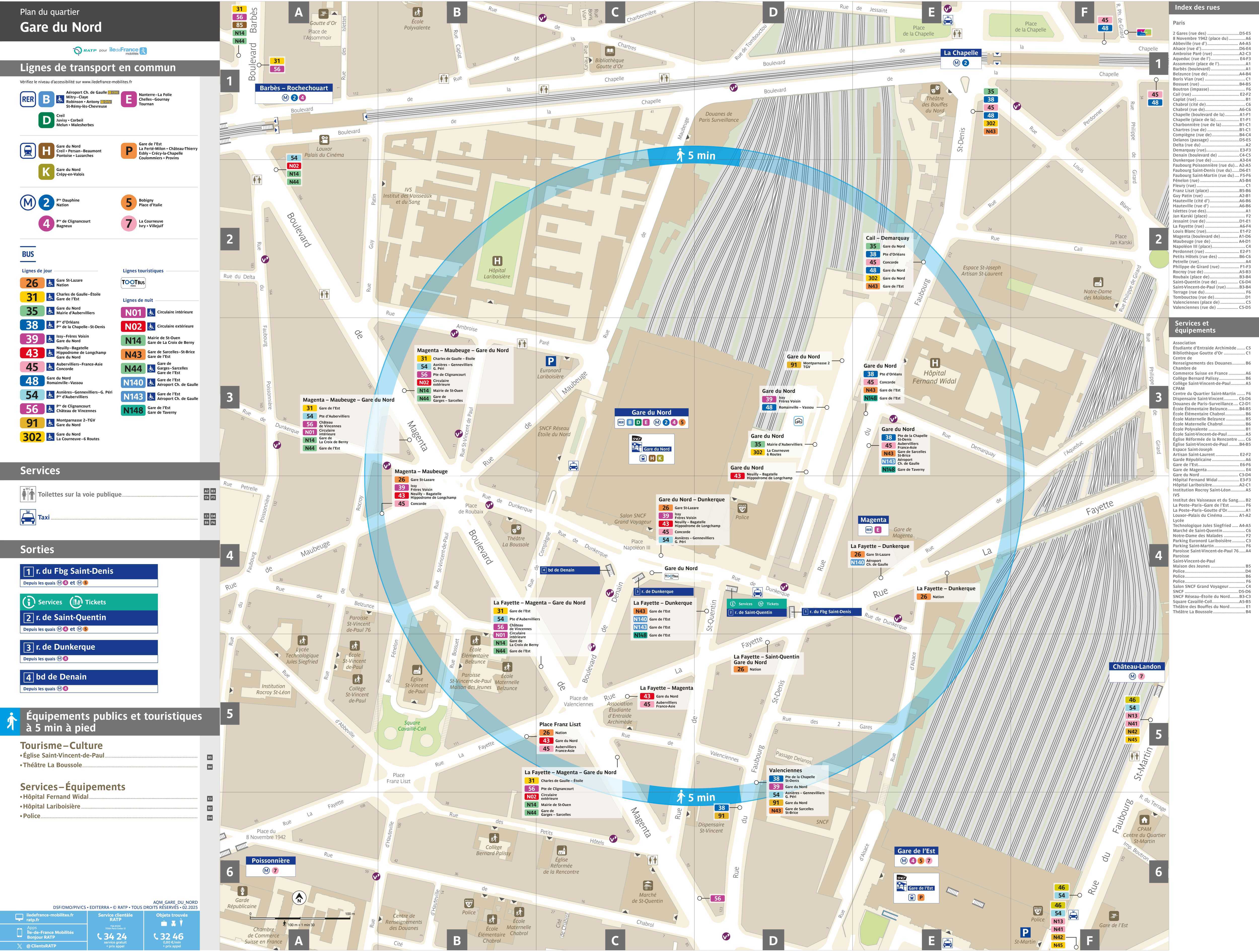This screenshot has width=1259, height=952.
Task: Click the Metro line 5 orange badge
Action: click(x=129, y=203)
